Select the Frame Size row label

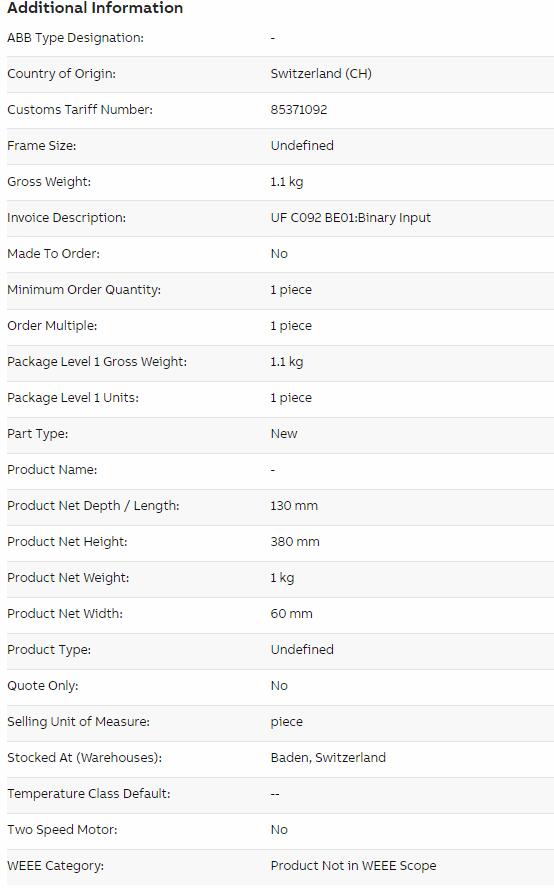pos(41,146)
